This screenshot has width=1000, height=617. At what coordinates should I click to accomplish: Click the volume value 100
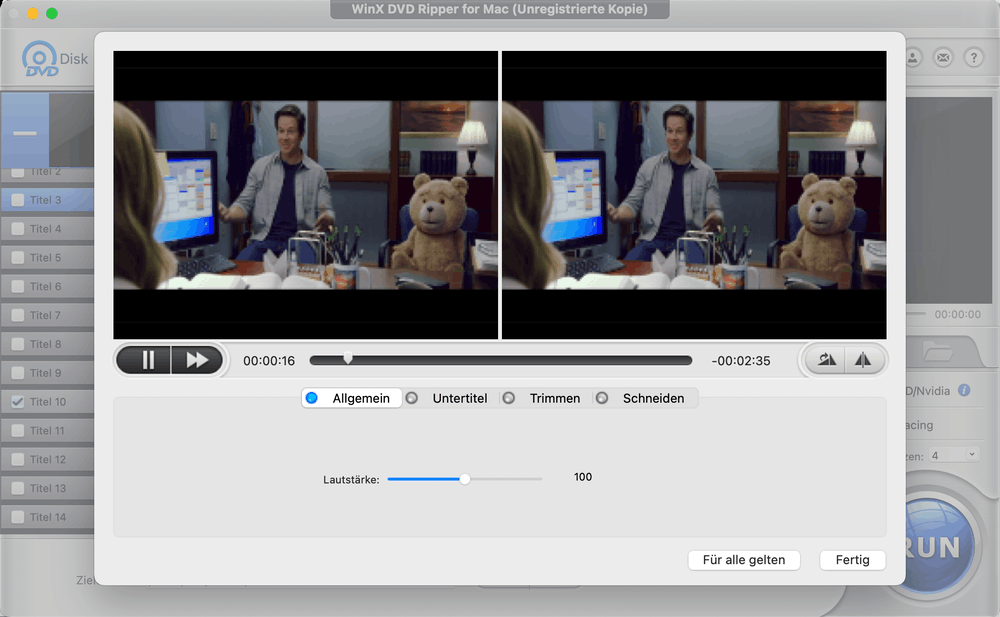coord(582,477)
